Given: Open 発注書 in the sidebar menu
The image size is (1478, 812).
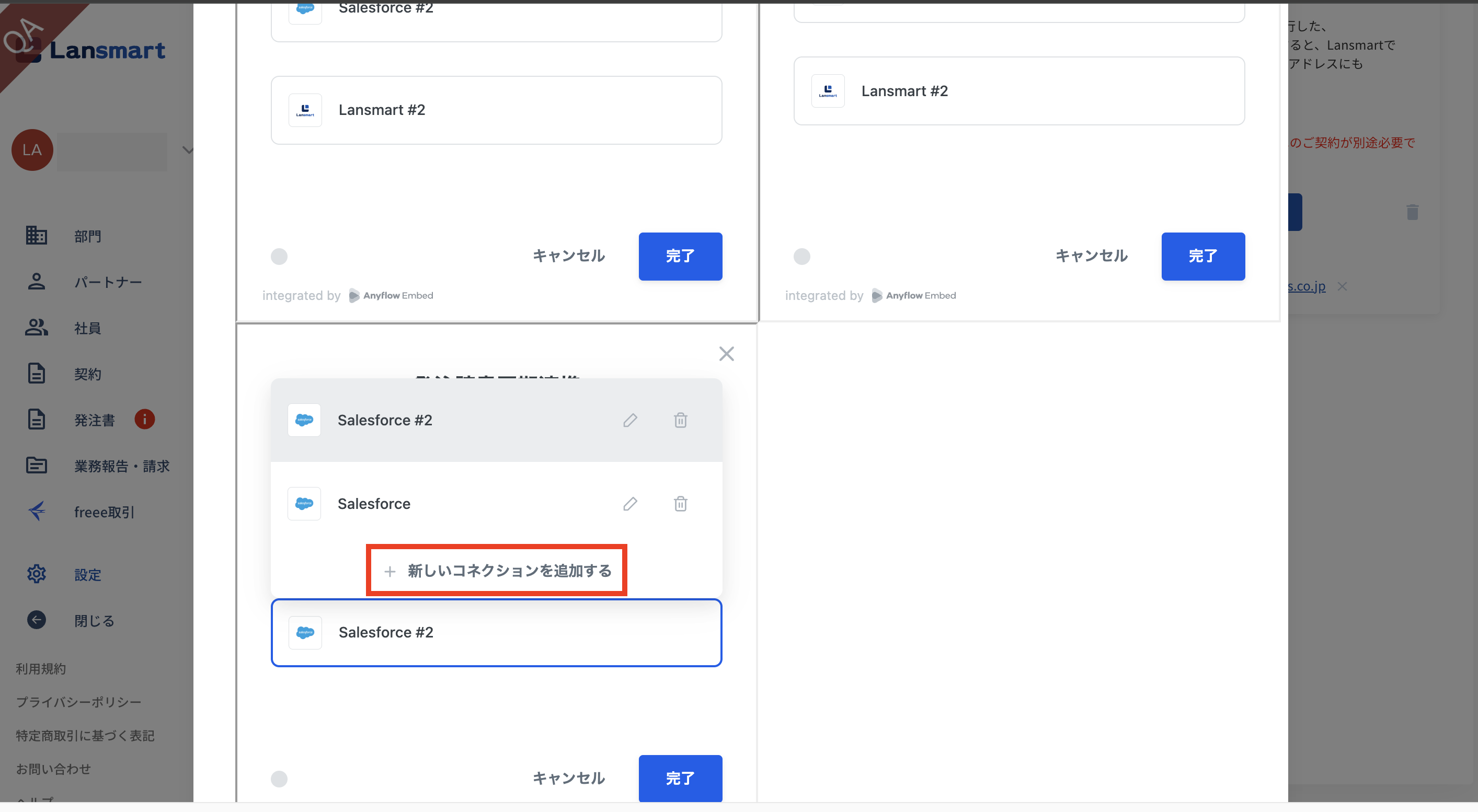Looking at the screenshot, I should [94, 420].
